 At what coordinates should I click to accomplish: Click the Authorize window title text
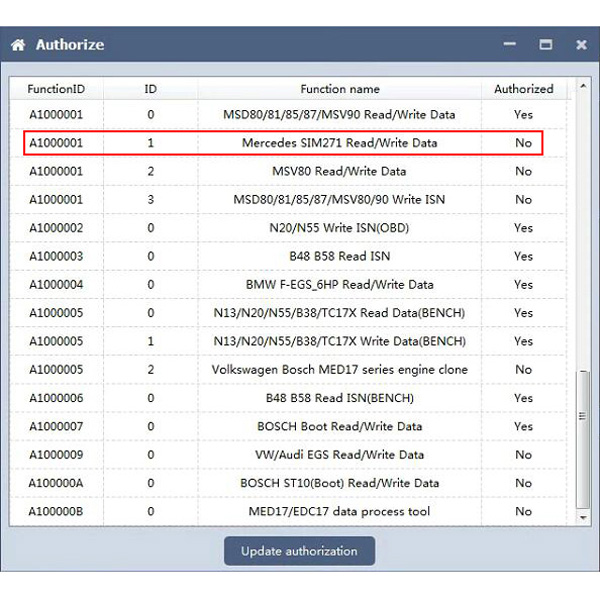tap(70, 45)
